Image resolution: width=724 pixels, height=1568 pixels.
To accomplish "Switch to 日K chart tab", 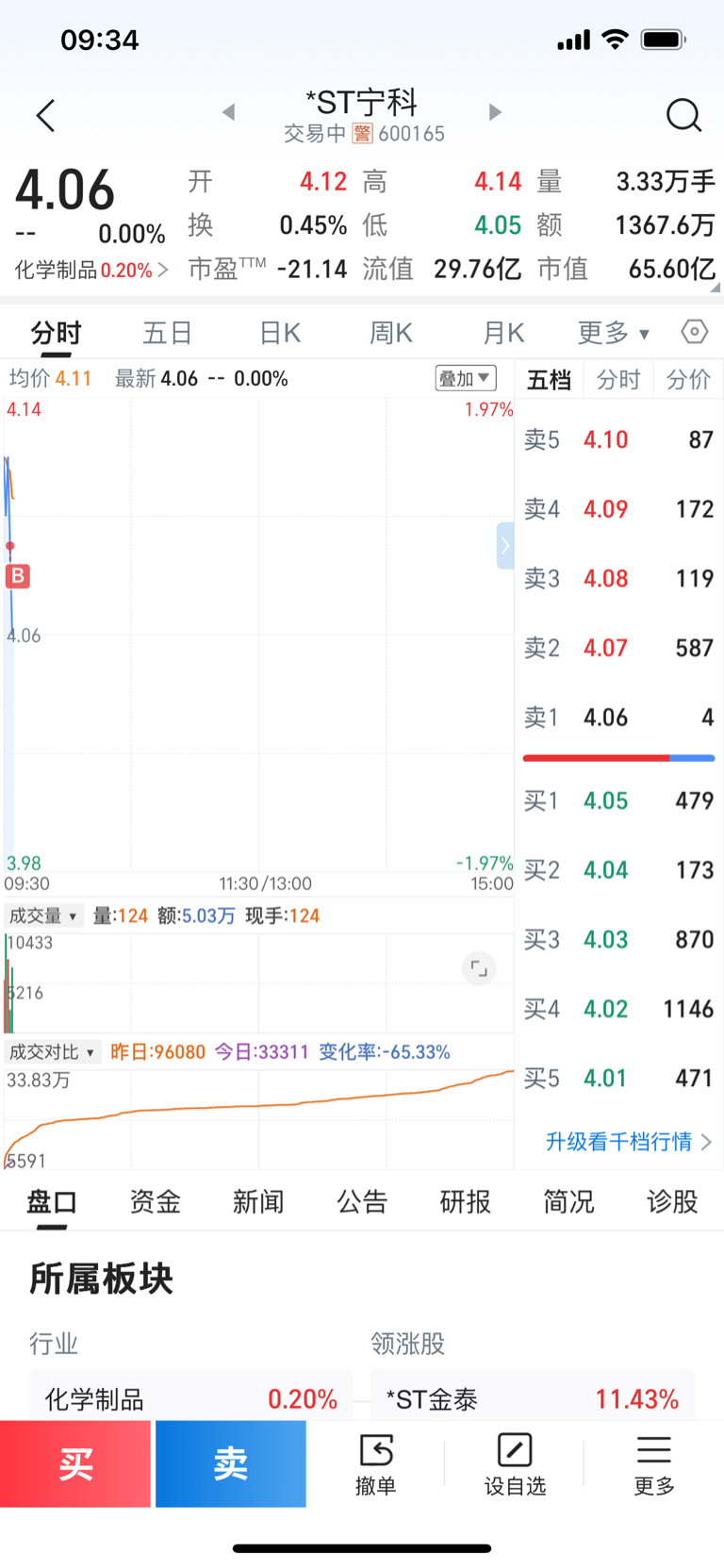I will (x=280, y=333).
